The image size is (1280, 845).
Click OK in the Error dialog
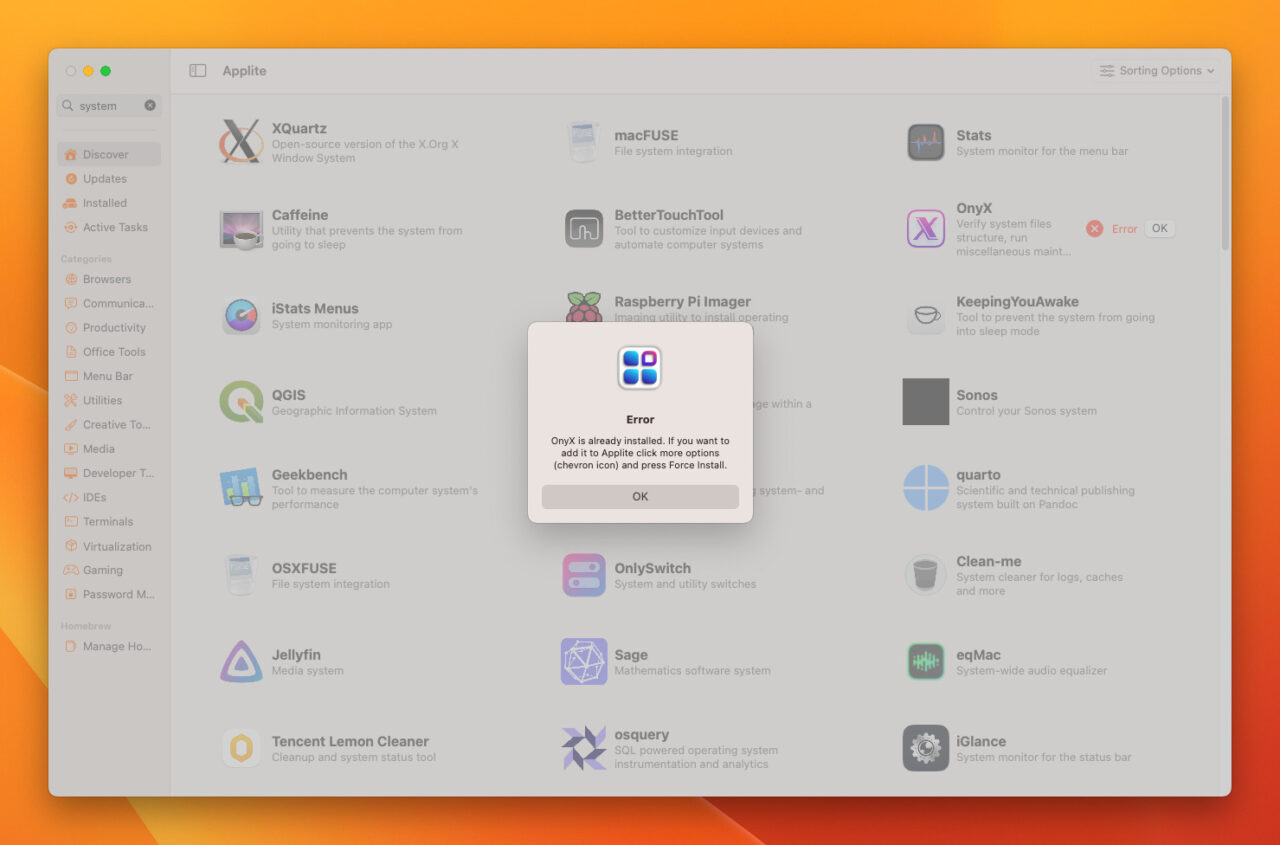tap(640, 497)
